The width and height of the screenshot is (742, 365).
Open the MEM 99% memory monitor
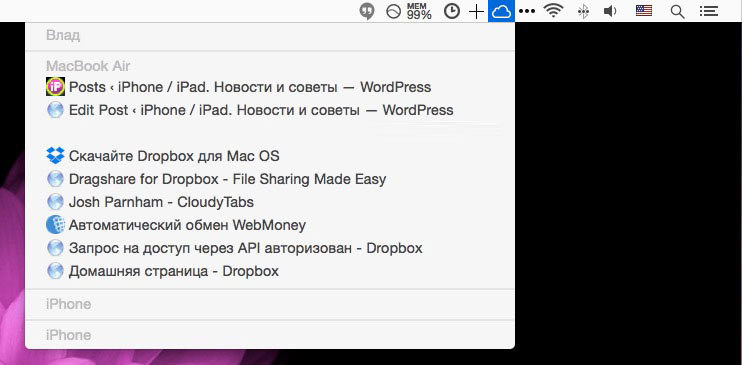419,11
